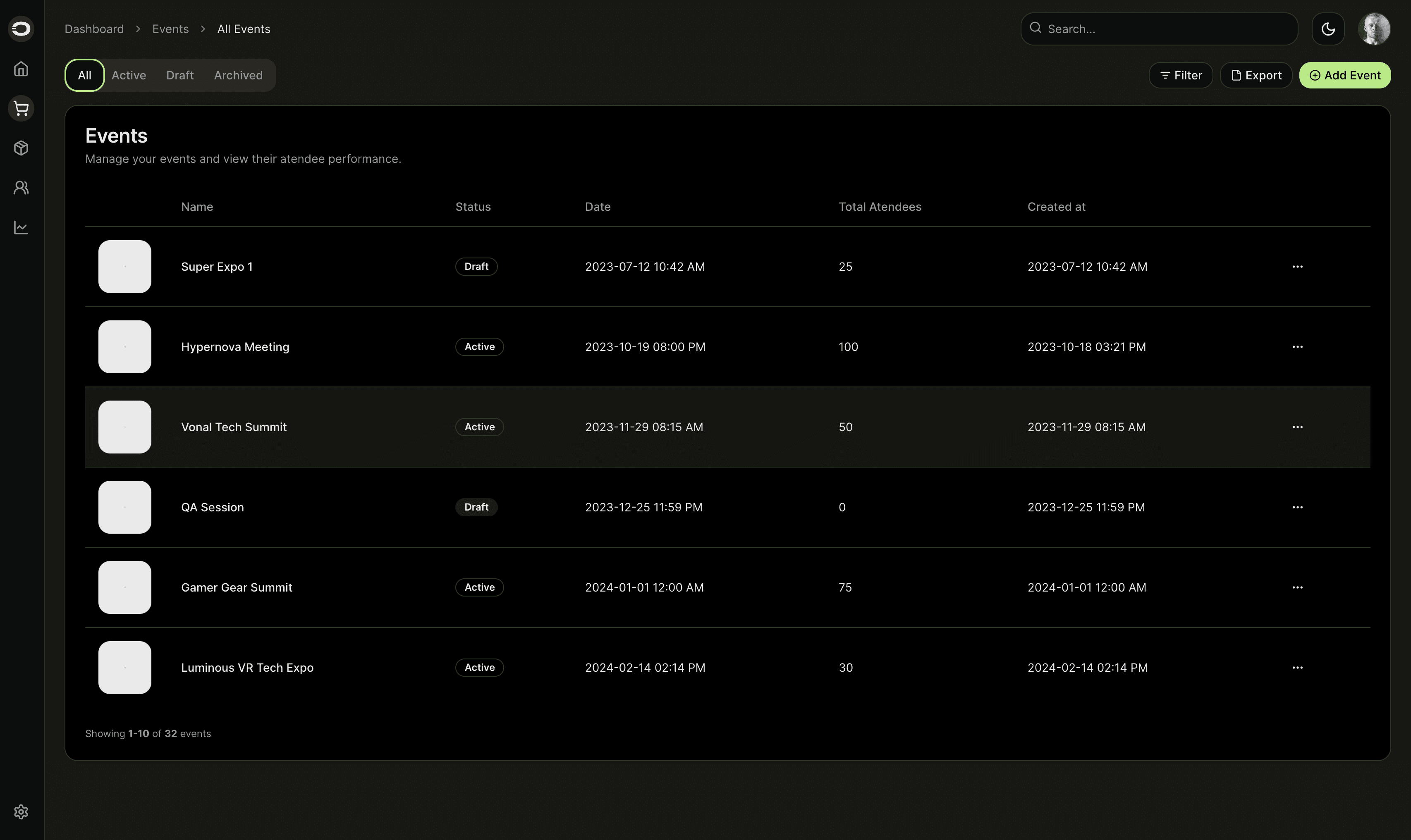Open actions menu for Hypernova Meeting

pos(1297,347)
